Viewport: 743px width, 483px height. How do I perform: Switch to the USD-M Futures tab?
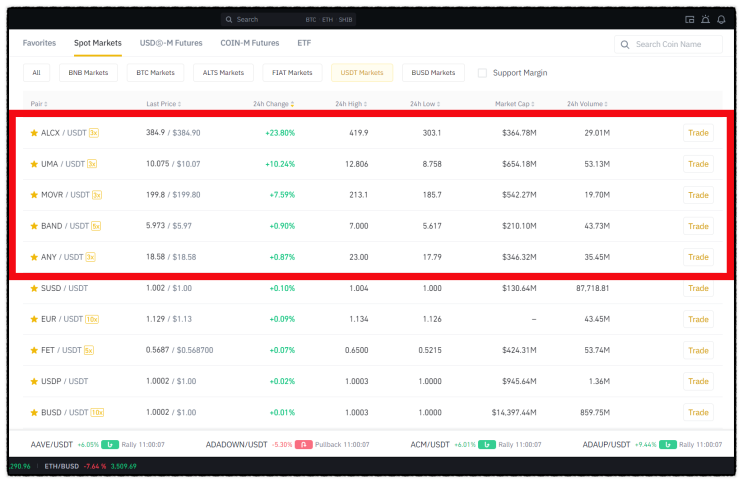171,43
